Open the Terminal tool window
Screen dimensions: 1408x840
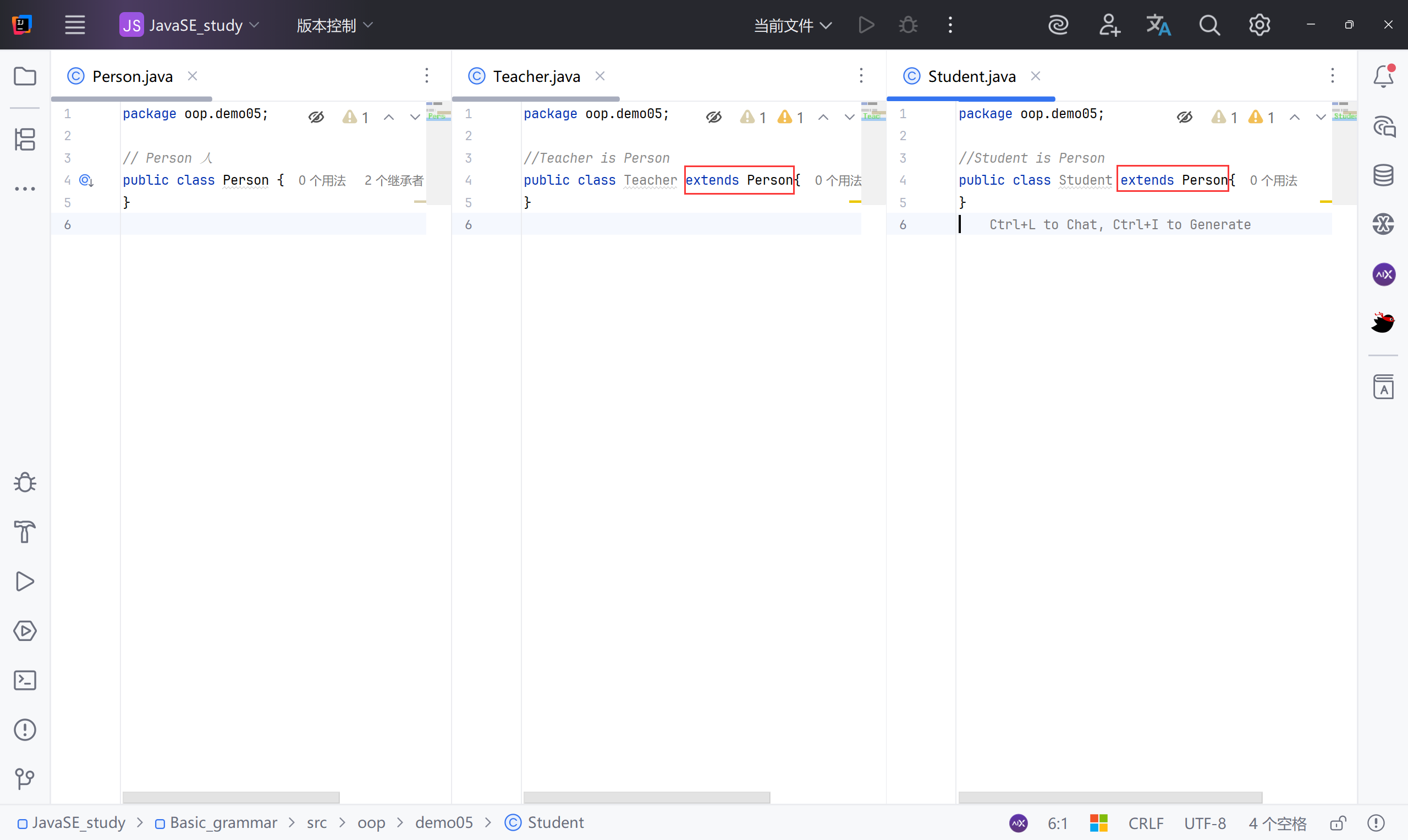pyautogui.click(x=25, y=681)
